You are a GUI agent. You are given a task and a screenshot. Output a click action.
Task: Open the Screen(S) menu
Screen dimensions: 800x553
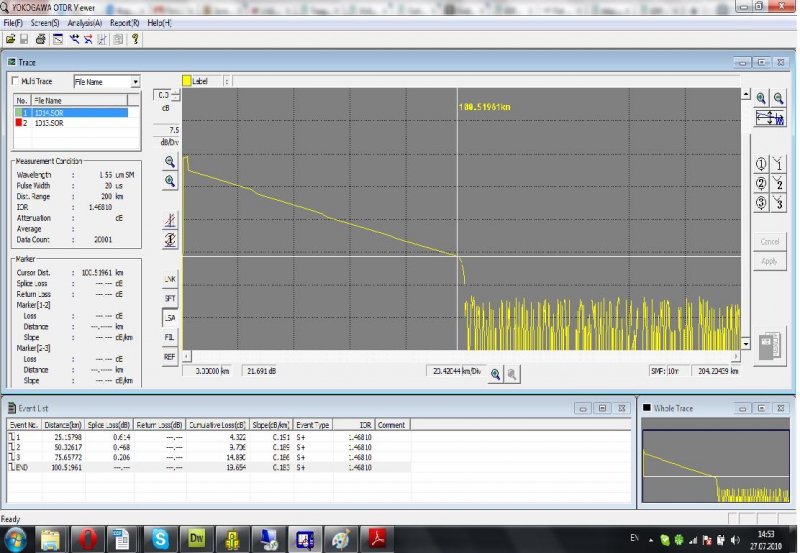tap(45, 23)
